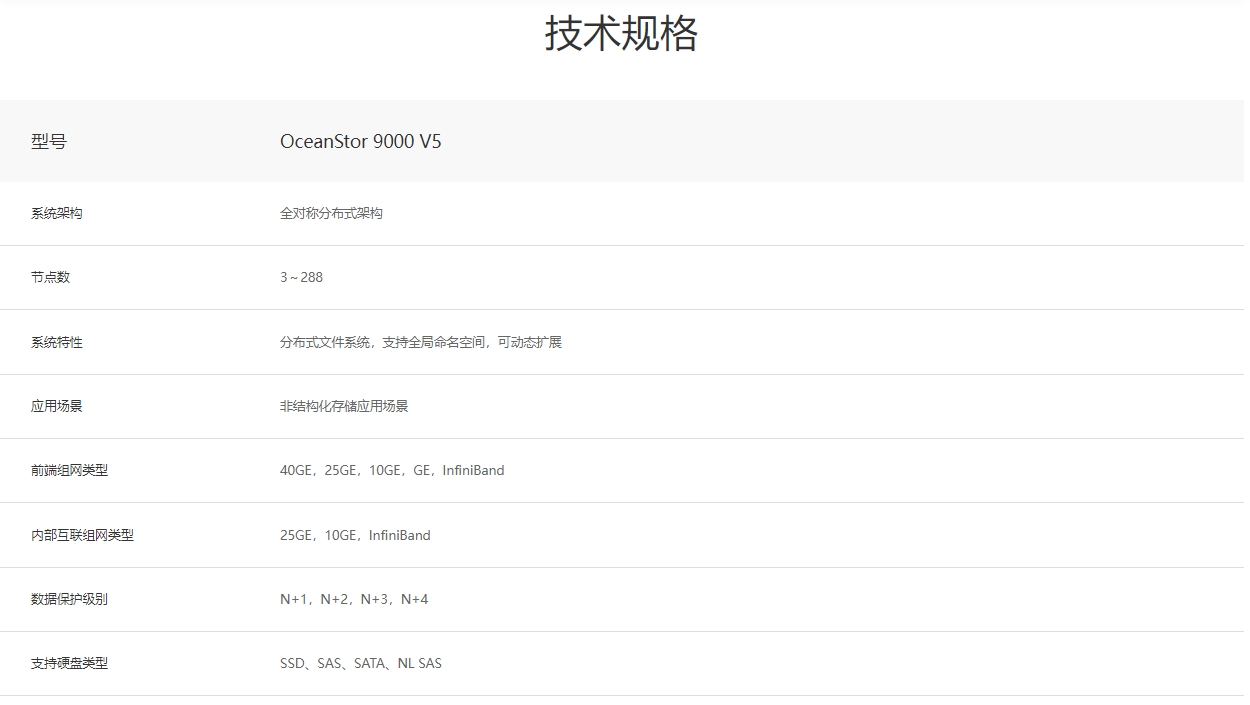This screenshot has height=705, width=1250.
Task: Click the 分布式文件系统 feature description
Action: coord(421,342)
